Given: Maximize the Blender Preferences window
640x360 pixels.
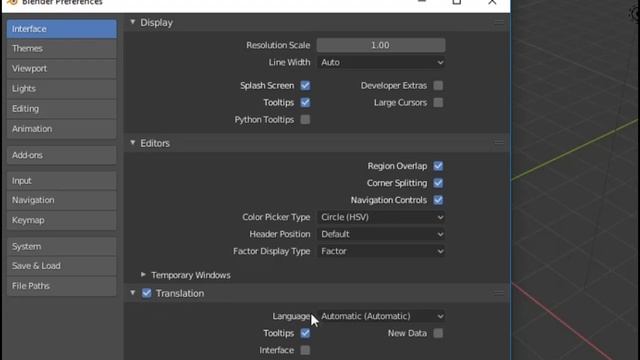Looking at the screenshot, I should [x=457, y=2].
